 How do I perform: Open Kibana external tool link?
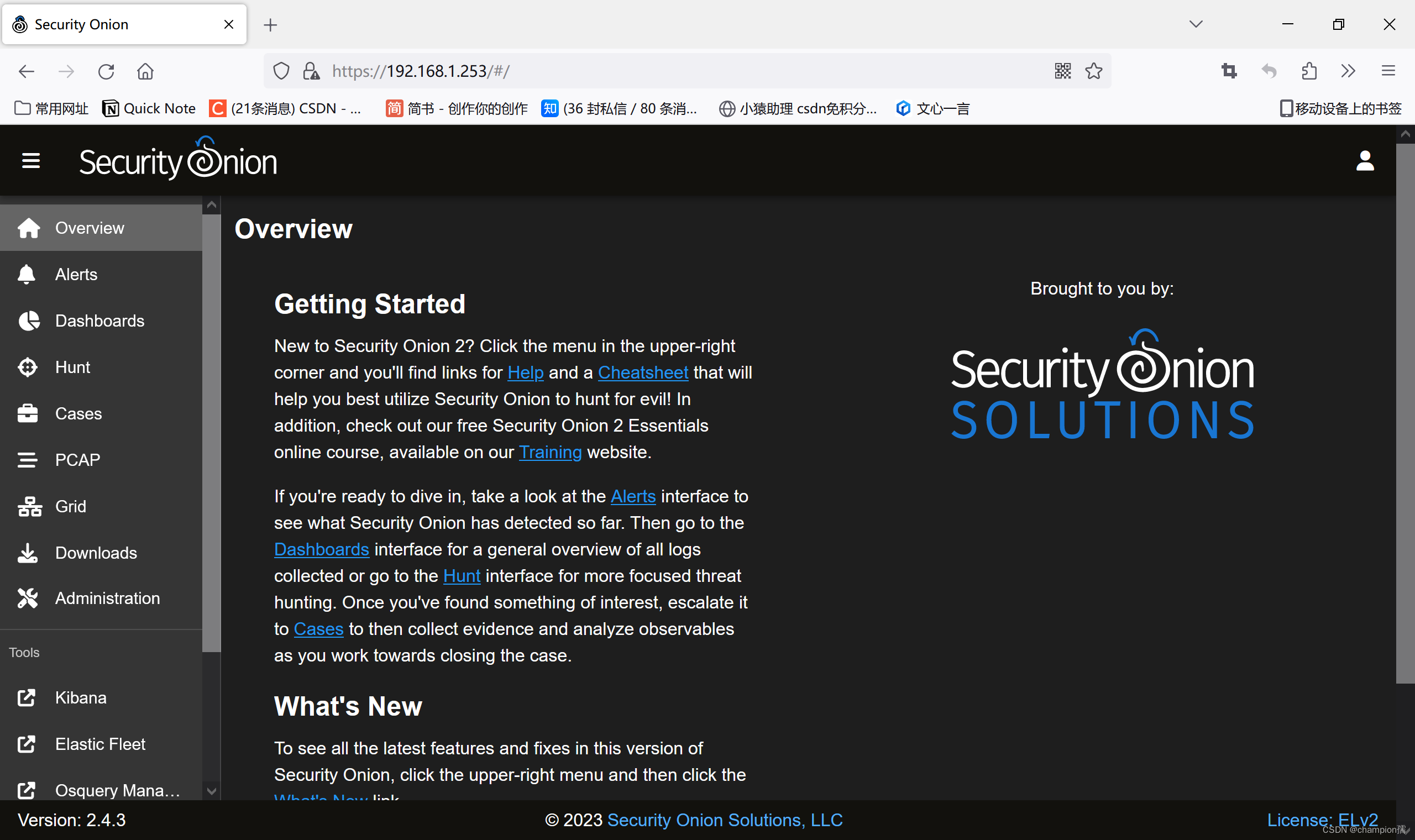[80, 698]
